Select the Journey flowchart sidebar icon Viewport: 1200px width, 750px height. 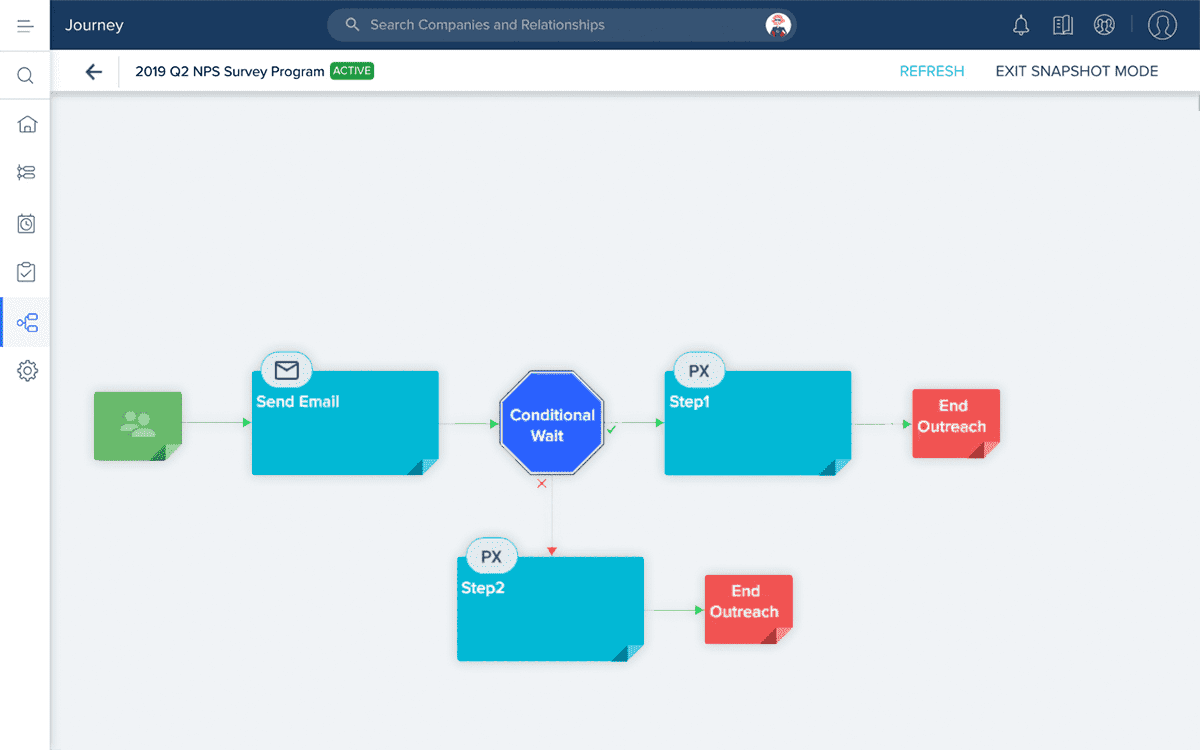27,323
